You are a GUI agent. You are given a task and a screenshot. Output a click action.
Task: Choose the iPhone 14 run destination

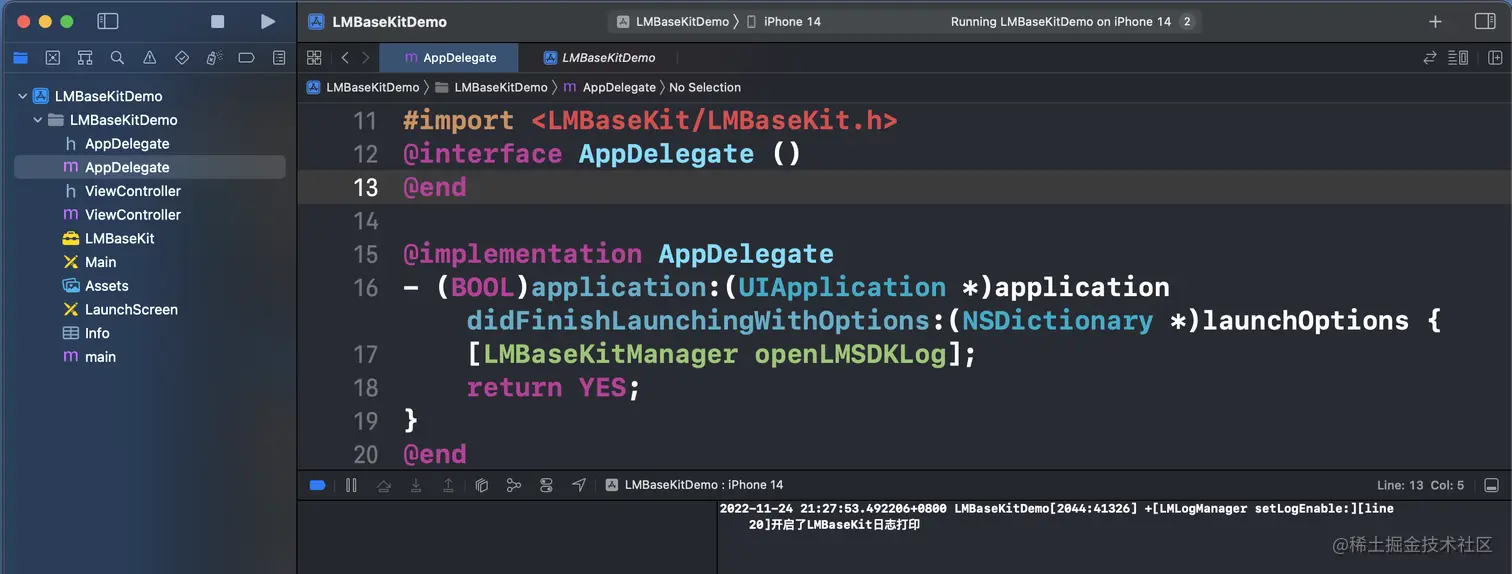tap(784, 21)
